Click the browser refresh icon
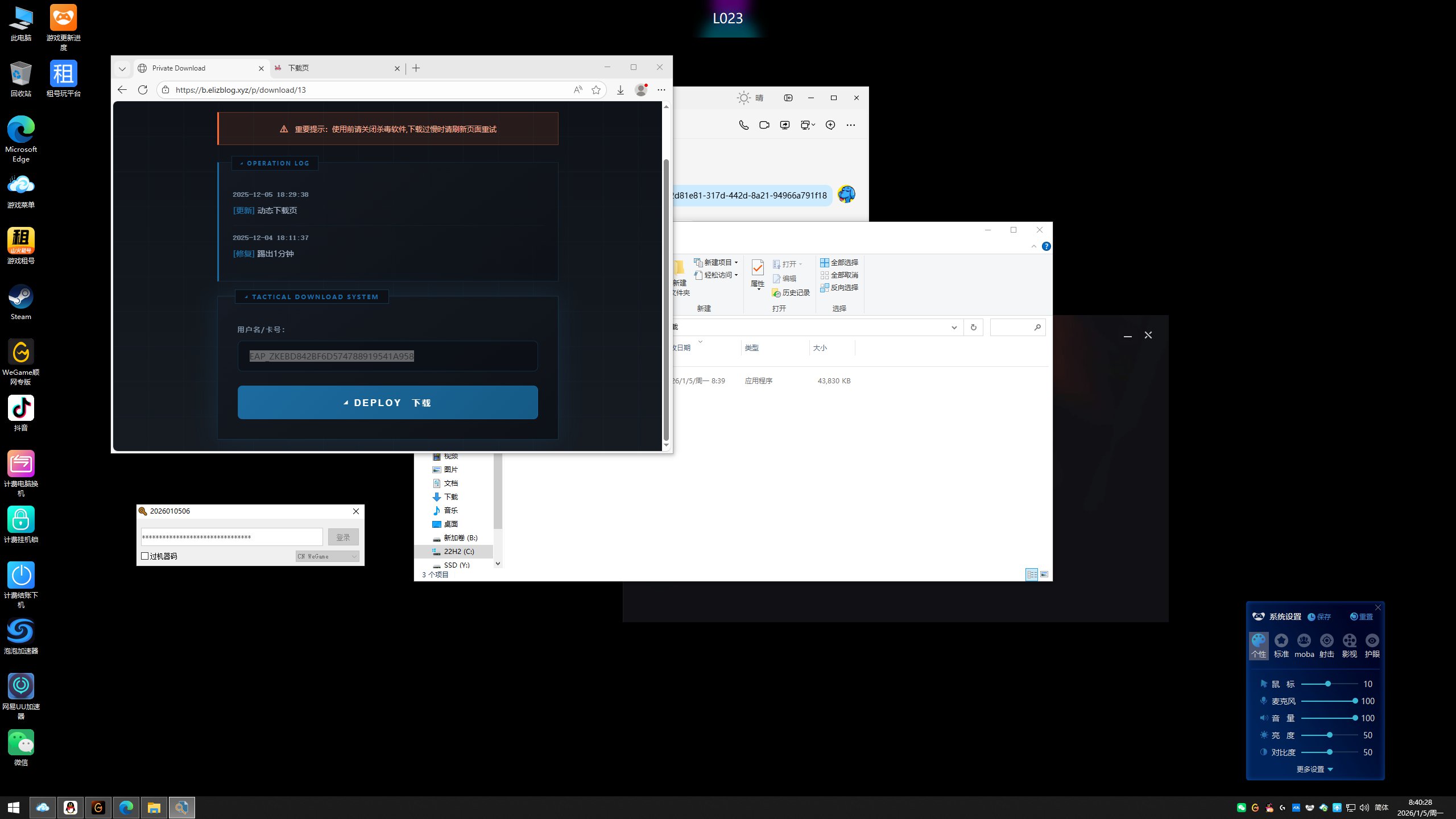The height and width of the screenshot is (819, 1456). coord(143,90)
